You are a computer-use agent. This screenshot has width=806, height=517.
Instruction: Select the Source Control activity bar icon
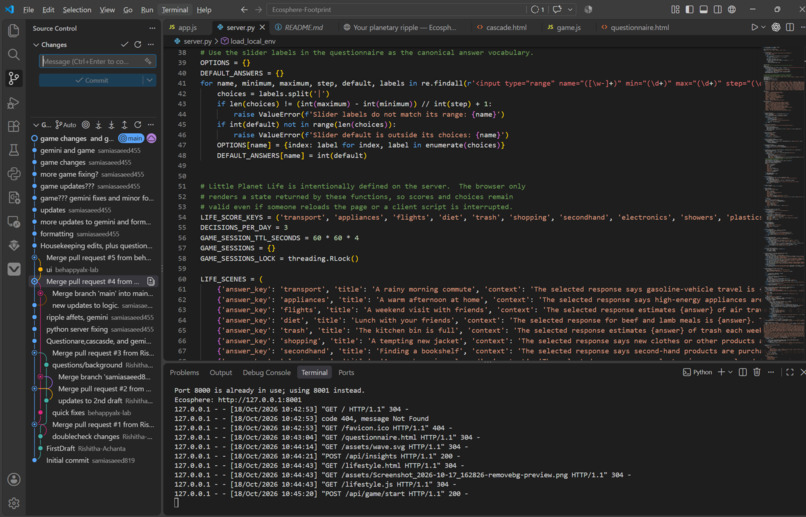click(x=14, y=78)
